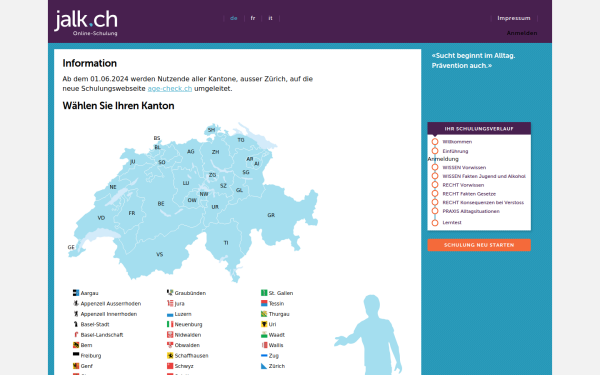Click the Basel-Landschaft flag icon

click(76, 334)
